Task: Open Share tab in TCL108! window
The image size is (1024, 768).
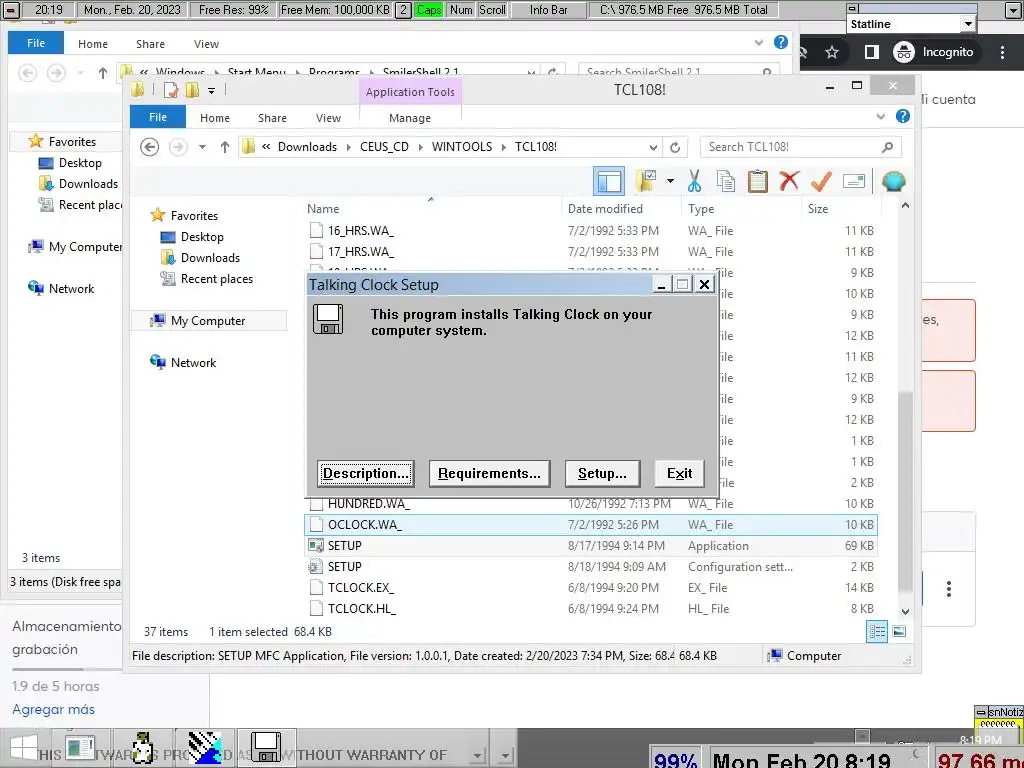Action: (272, 118)
